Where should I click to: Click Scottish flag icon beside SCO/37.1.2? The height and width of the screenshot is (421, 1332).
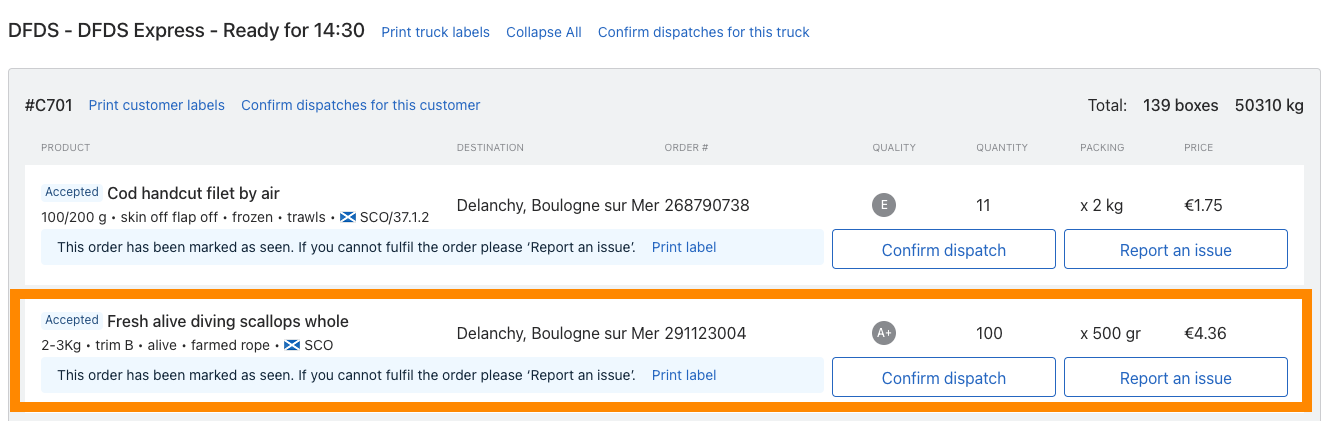point(347,217)
